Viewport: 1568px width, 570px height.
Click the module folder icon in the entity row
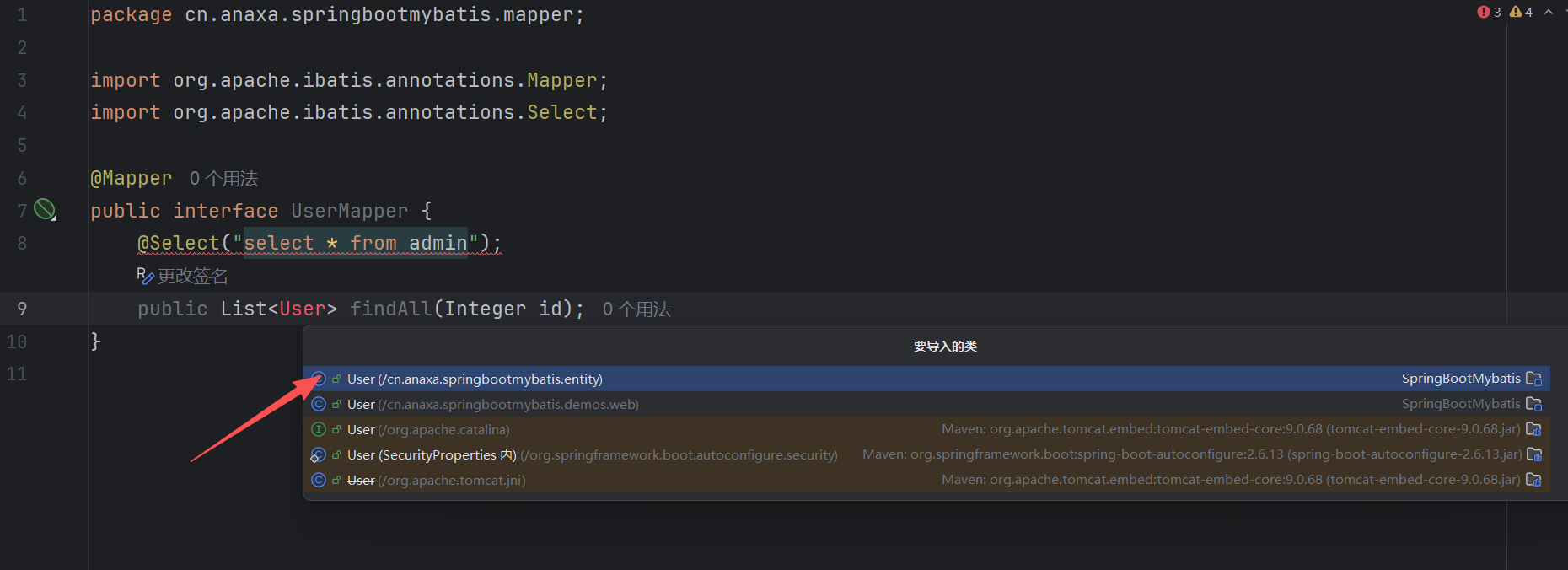[x=1533, y=379]
